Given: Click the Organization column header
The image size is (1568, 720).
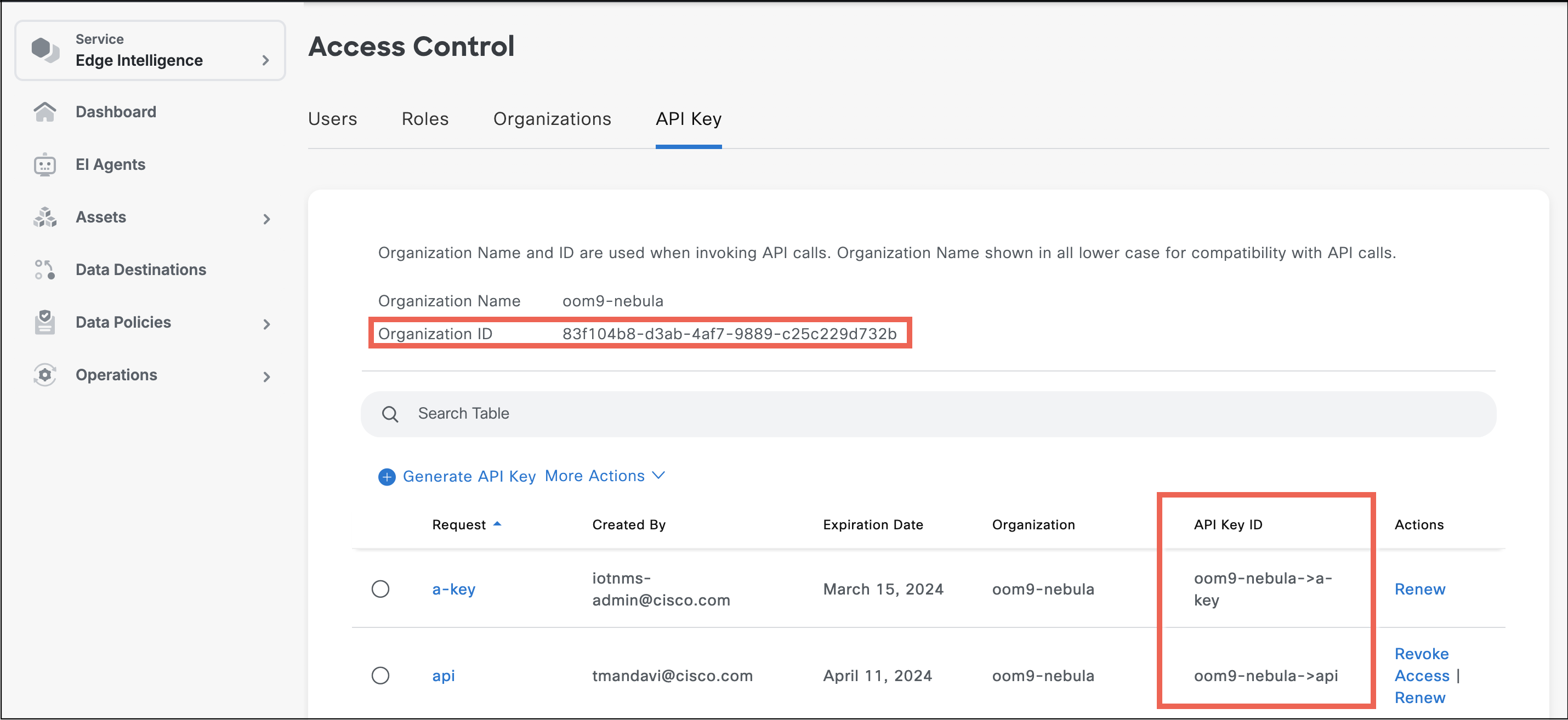Looking at the screenshot, I should [x=1033, y=525].
